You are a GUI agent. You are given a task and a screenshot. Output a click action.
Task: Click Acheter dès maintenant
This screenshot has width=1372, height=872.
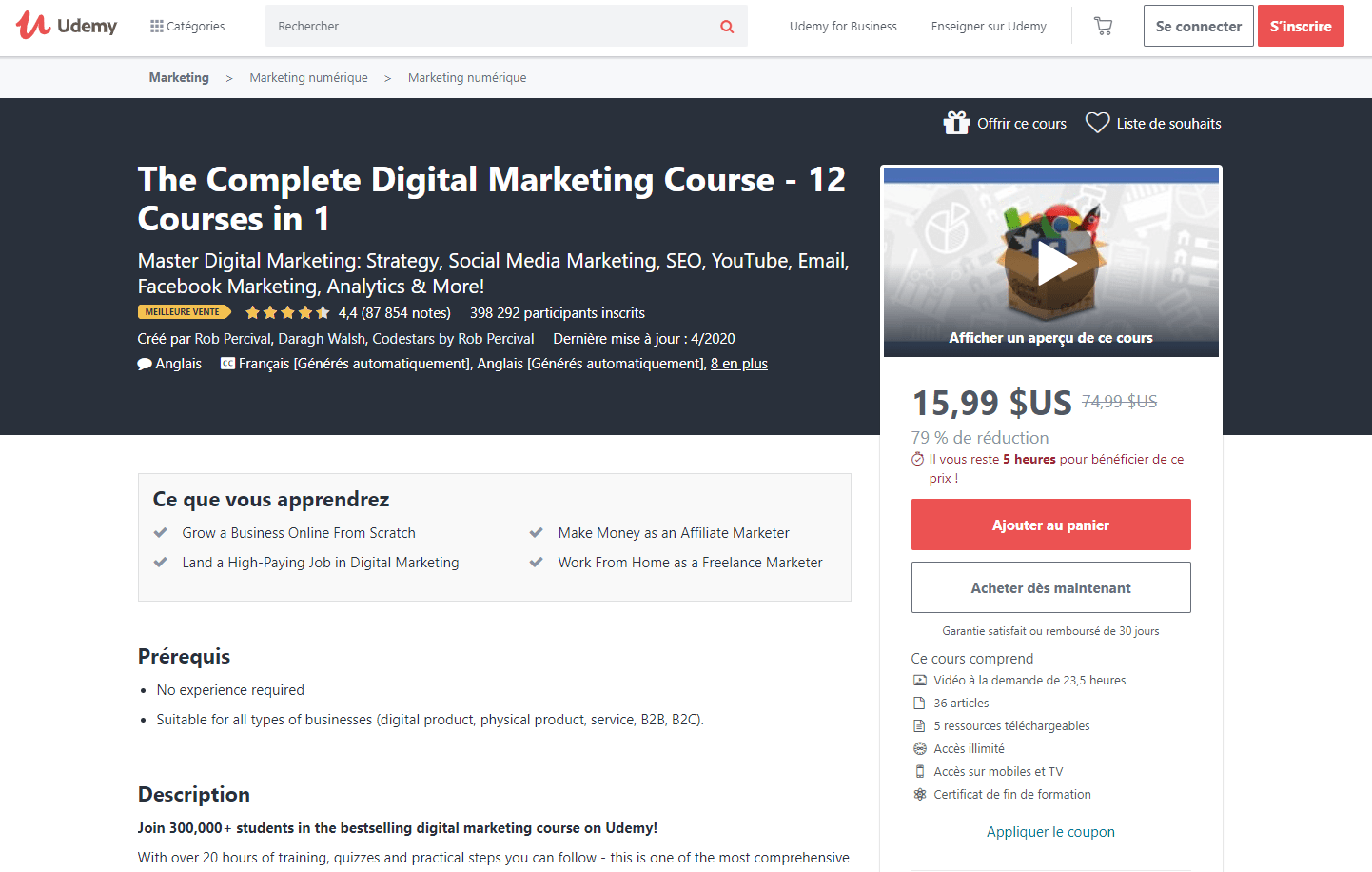1050,587
